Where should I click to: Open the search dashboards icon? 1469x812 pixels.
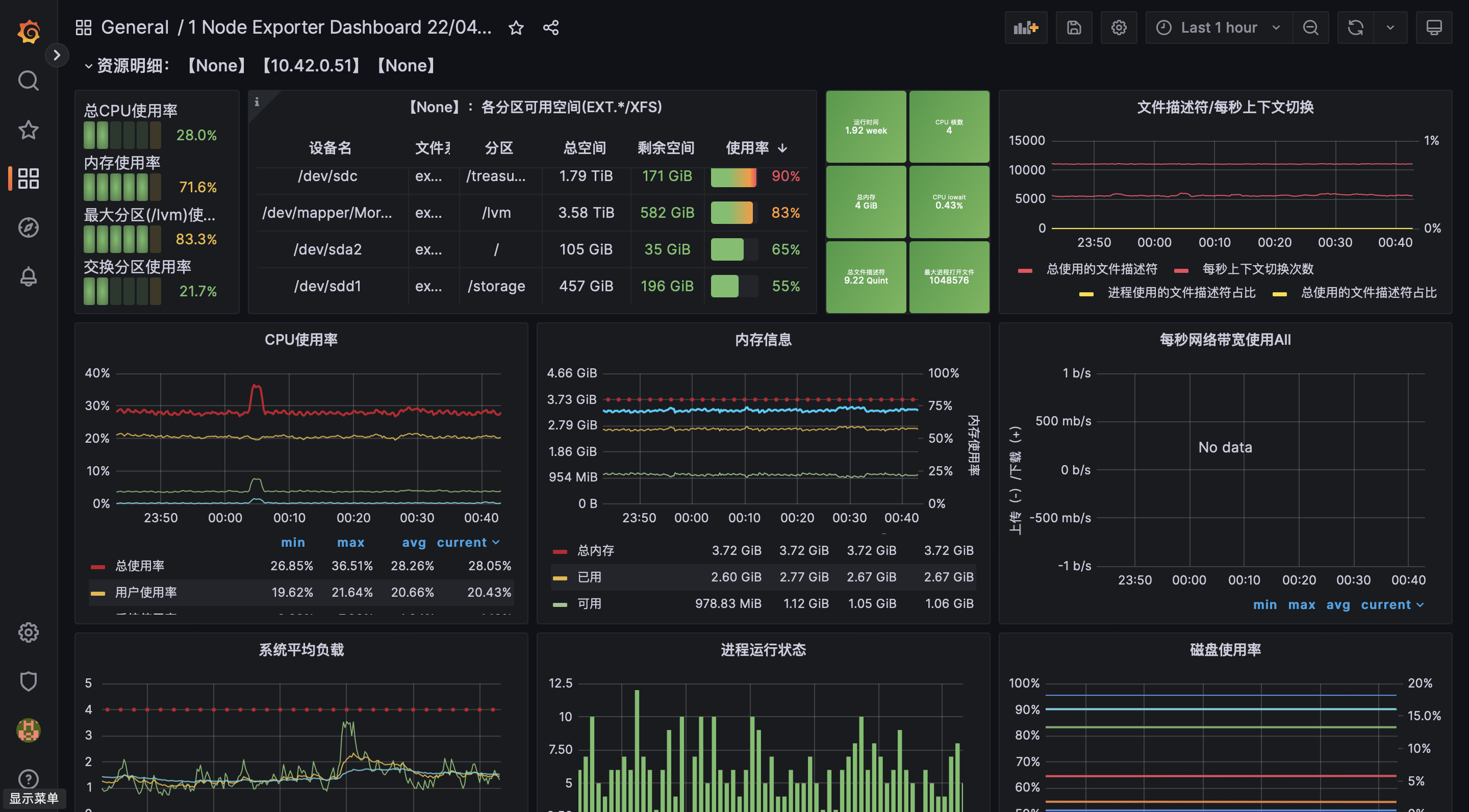tap(29, 81)
